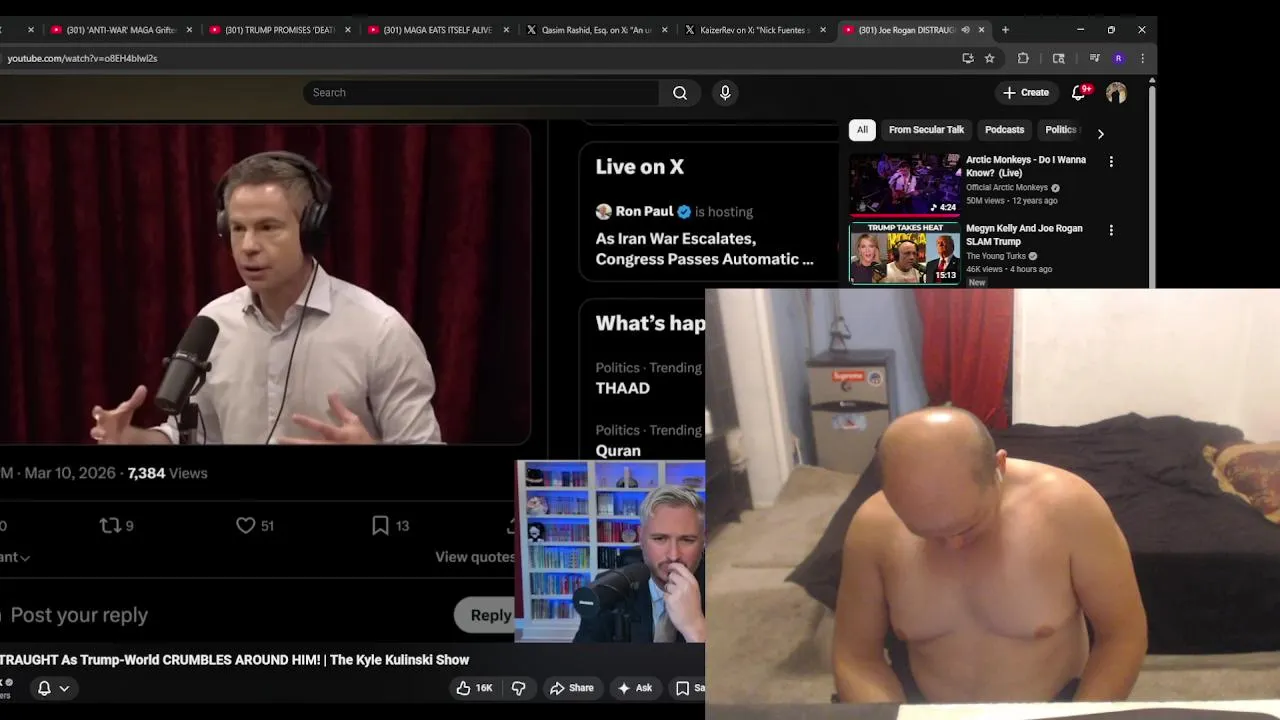Viewport: 1280px width, 720px height.
Task: Open YouTube notifications bell
Action: tap(1078, 93)
